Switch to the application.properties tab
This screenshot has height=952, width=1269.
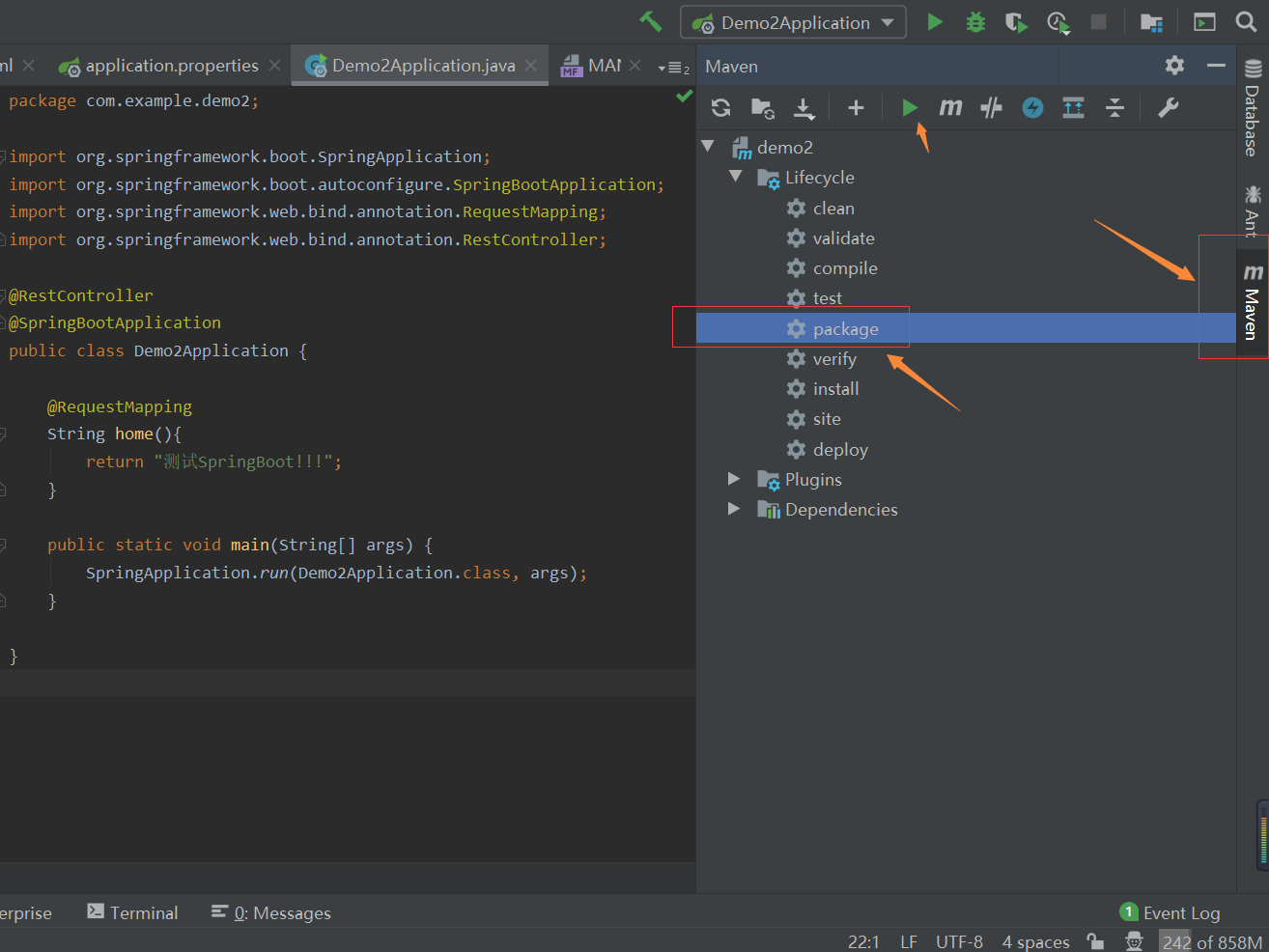click(171, 66)
